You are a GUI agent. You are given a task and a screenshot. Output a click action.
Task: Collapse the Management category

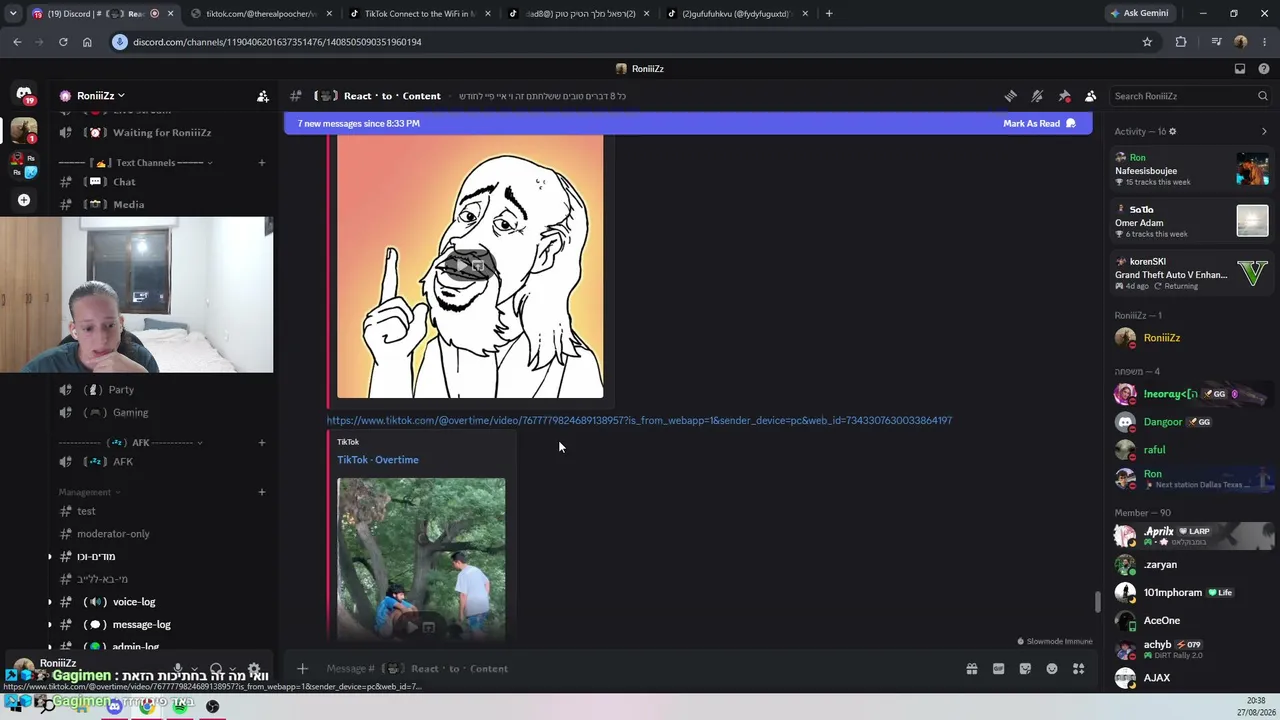coord(89,492)
